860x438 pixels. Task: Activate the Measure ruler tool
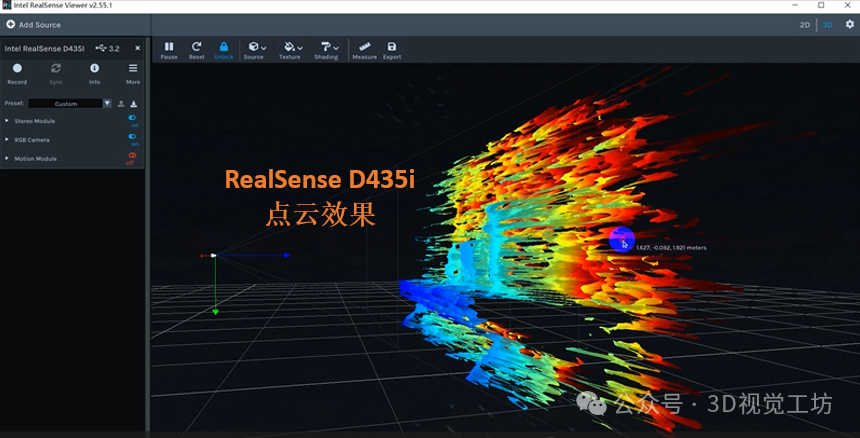[x=365, y=50]
